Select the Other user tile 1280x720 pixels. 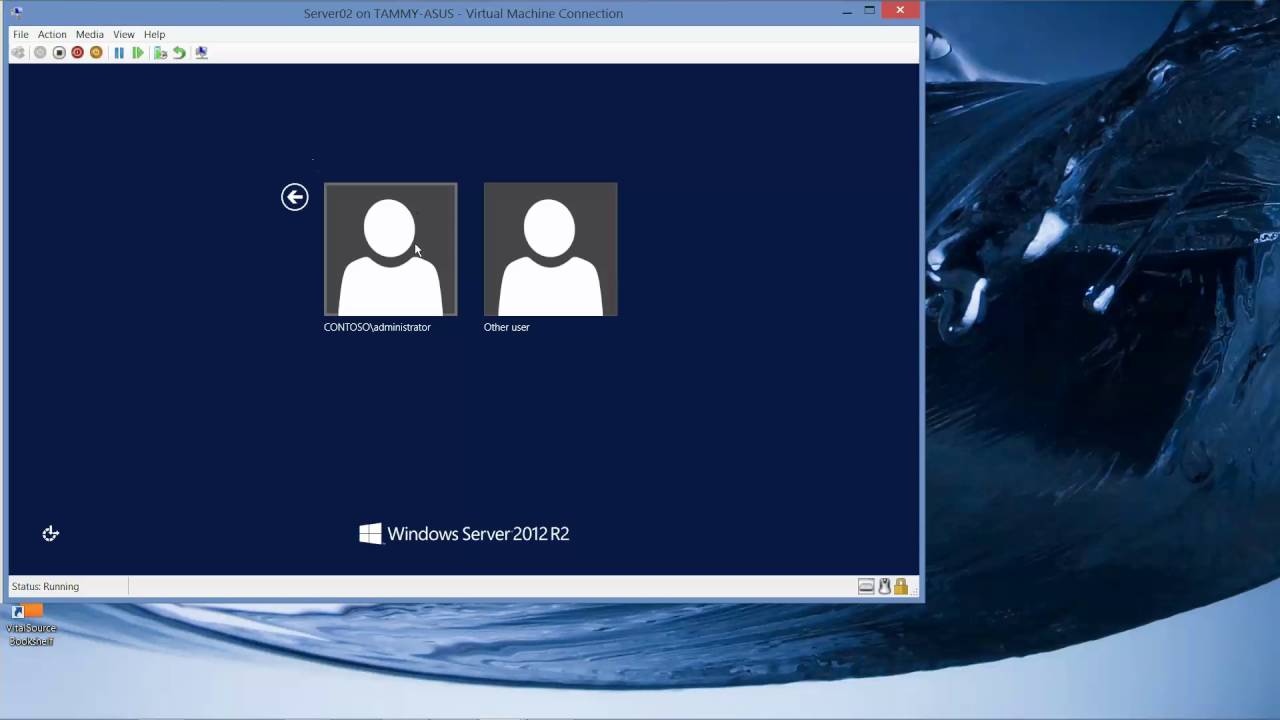pos(551,249)
